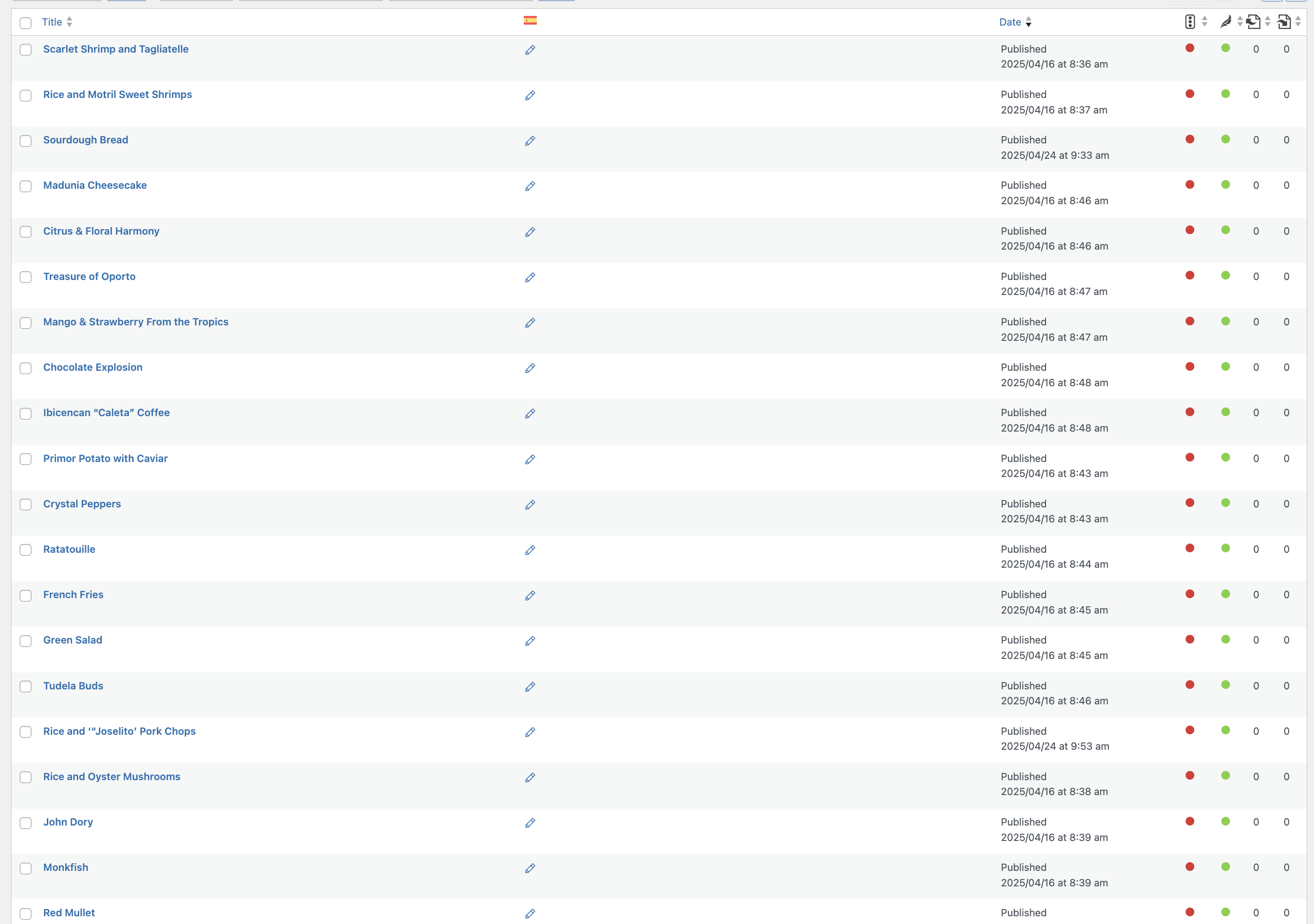Click the SEO score column header icon

(1190, 22)
